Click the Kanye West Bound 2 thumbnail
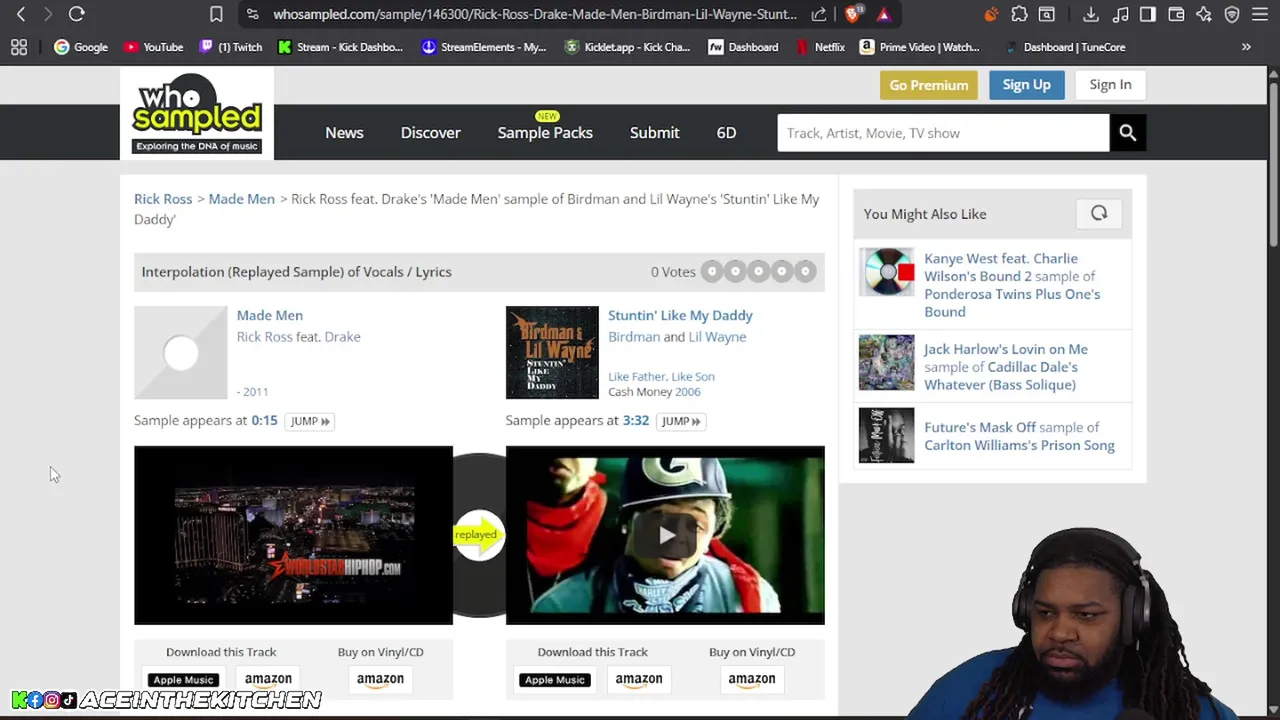 pos(886,272)
